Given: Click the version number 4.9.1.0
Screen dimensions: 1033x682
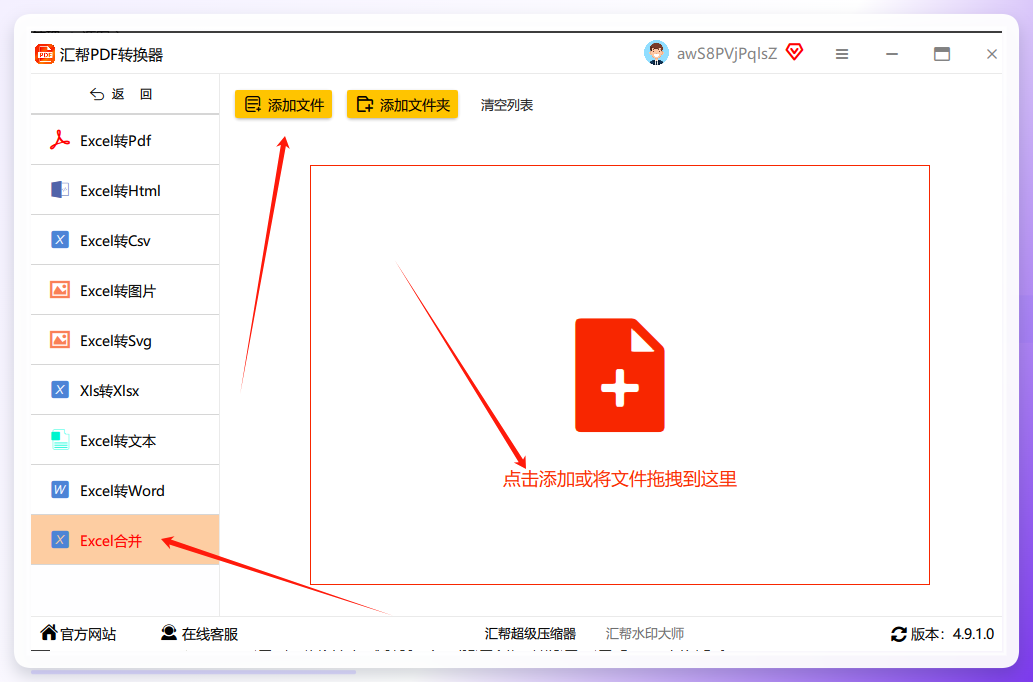Looking at the screenshot, I should coord(973,634).
